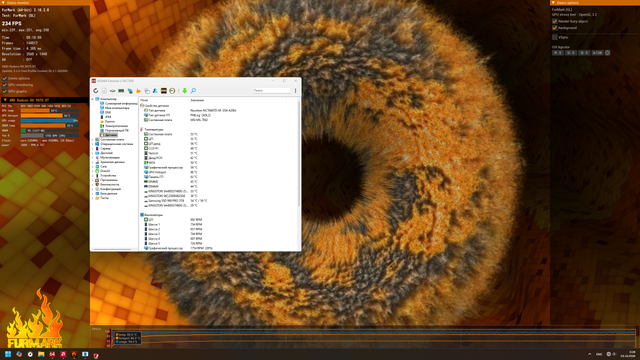Open File Explorer from the taskbar
This screenshot has height=360, width=640.
(41, 354)
